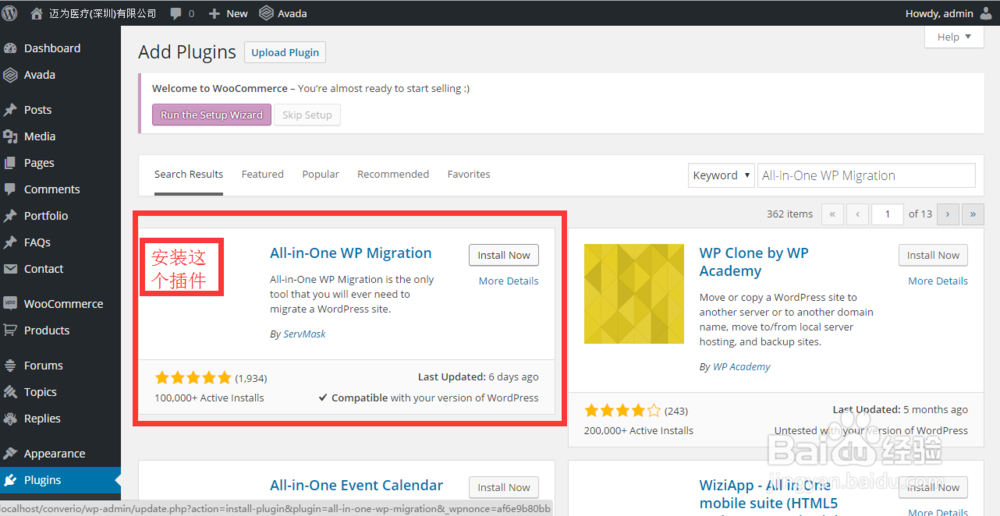1000x516 pixels.
Task: Click the Pages sidebar icon
Action: pyautogui.click(x=10, y=163)
